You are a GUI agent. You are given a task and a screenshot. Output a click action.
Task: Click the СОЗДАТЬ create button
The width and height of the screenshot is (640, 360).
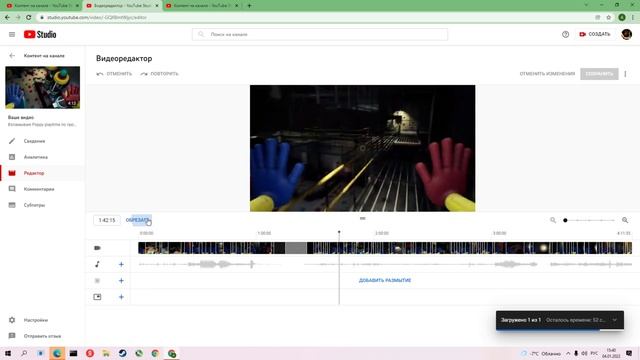pos(595,34)
